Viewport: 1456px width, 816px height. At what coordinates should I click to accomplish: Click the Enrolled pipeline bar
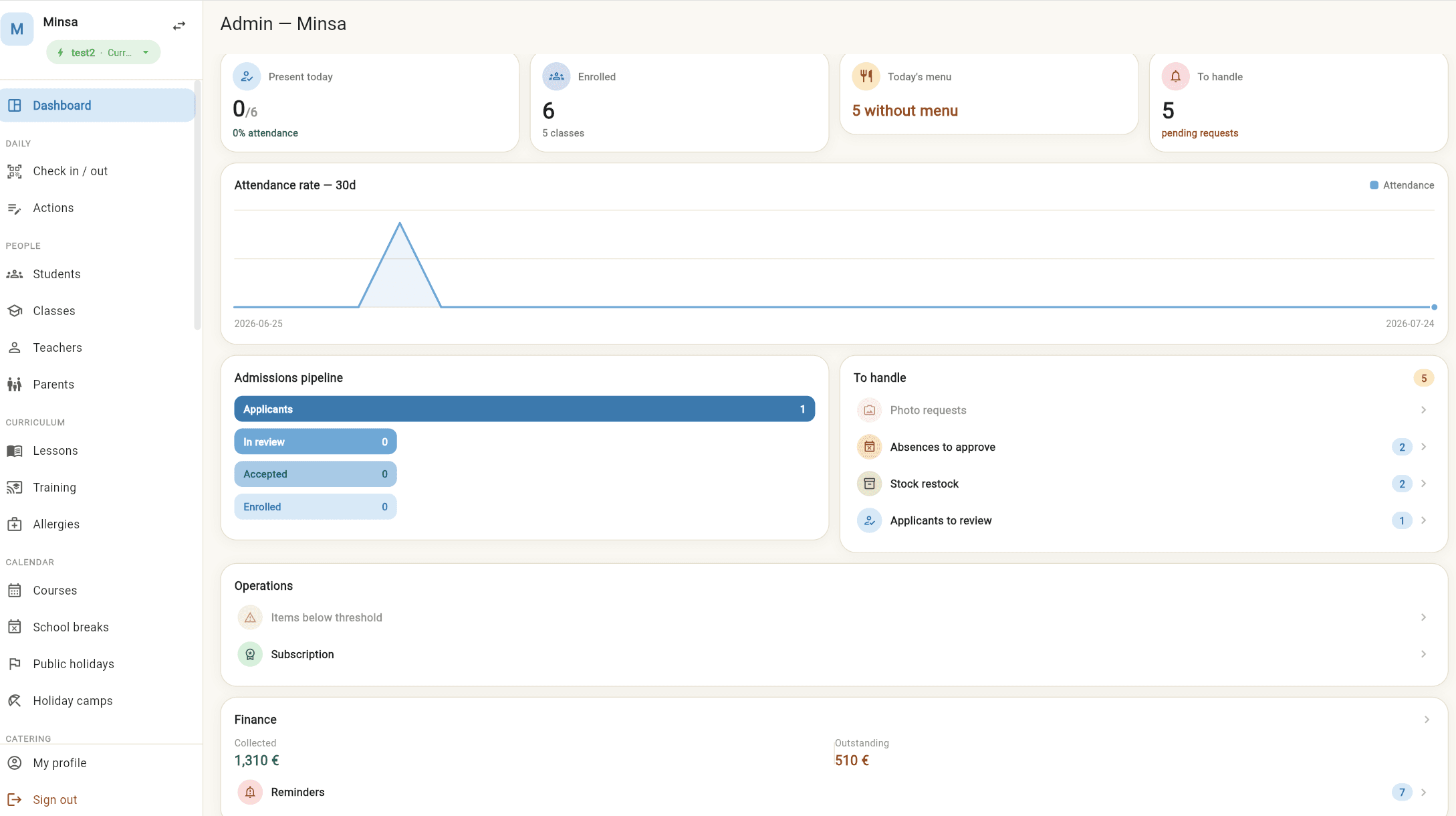coord(315,507)
